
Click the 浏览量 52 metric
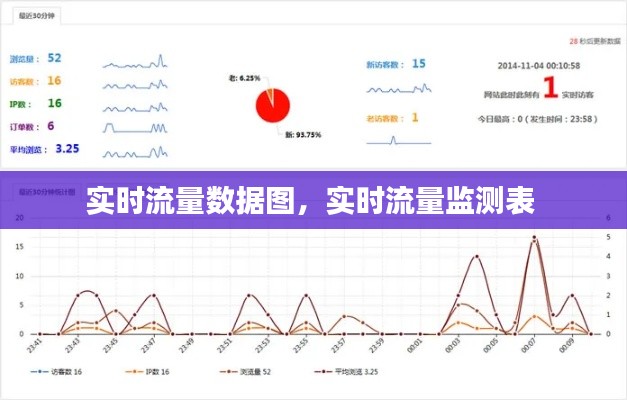tap(36, 59)
